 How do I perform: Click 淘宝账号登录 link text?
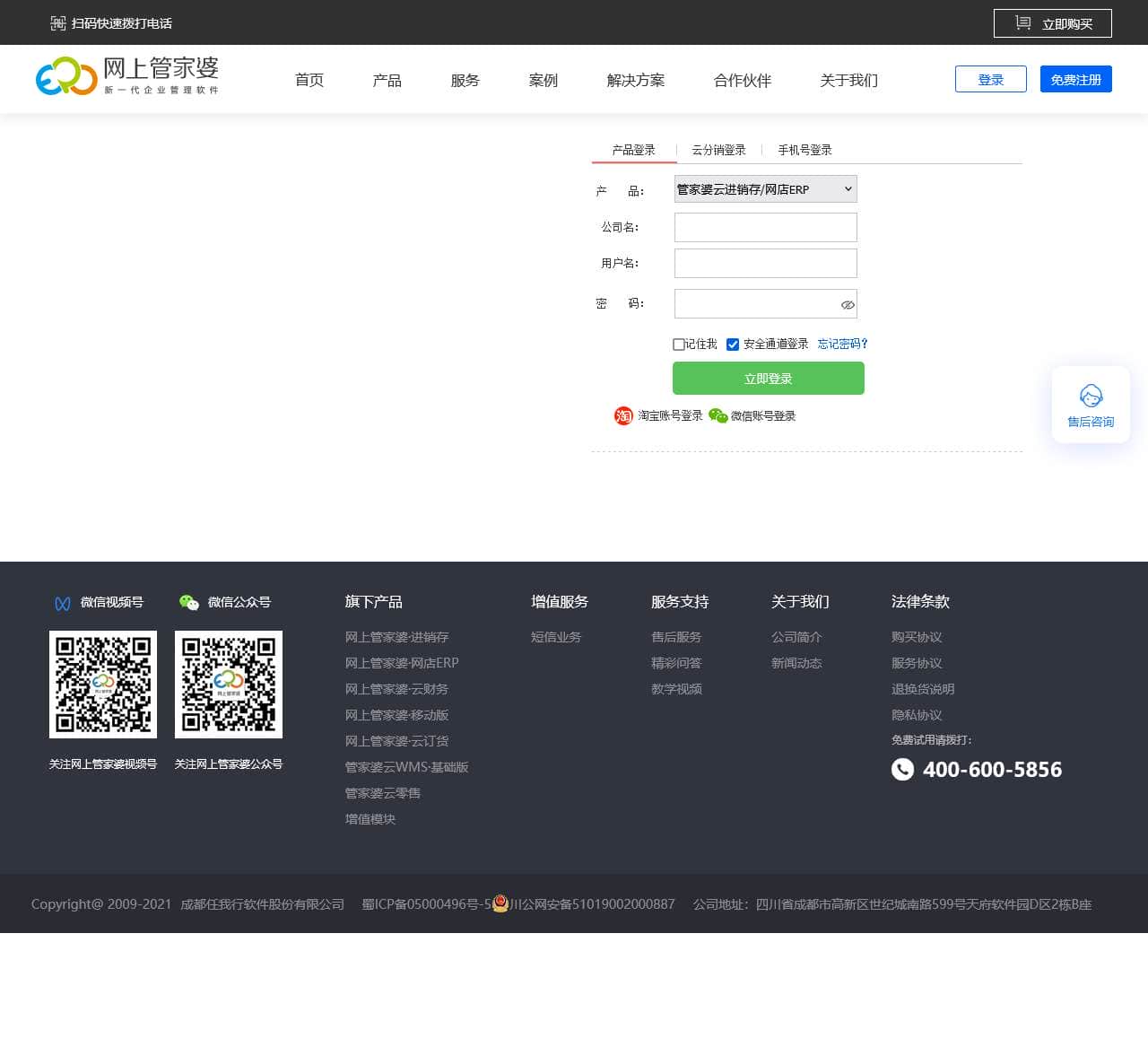pos(670,415)
